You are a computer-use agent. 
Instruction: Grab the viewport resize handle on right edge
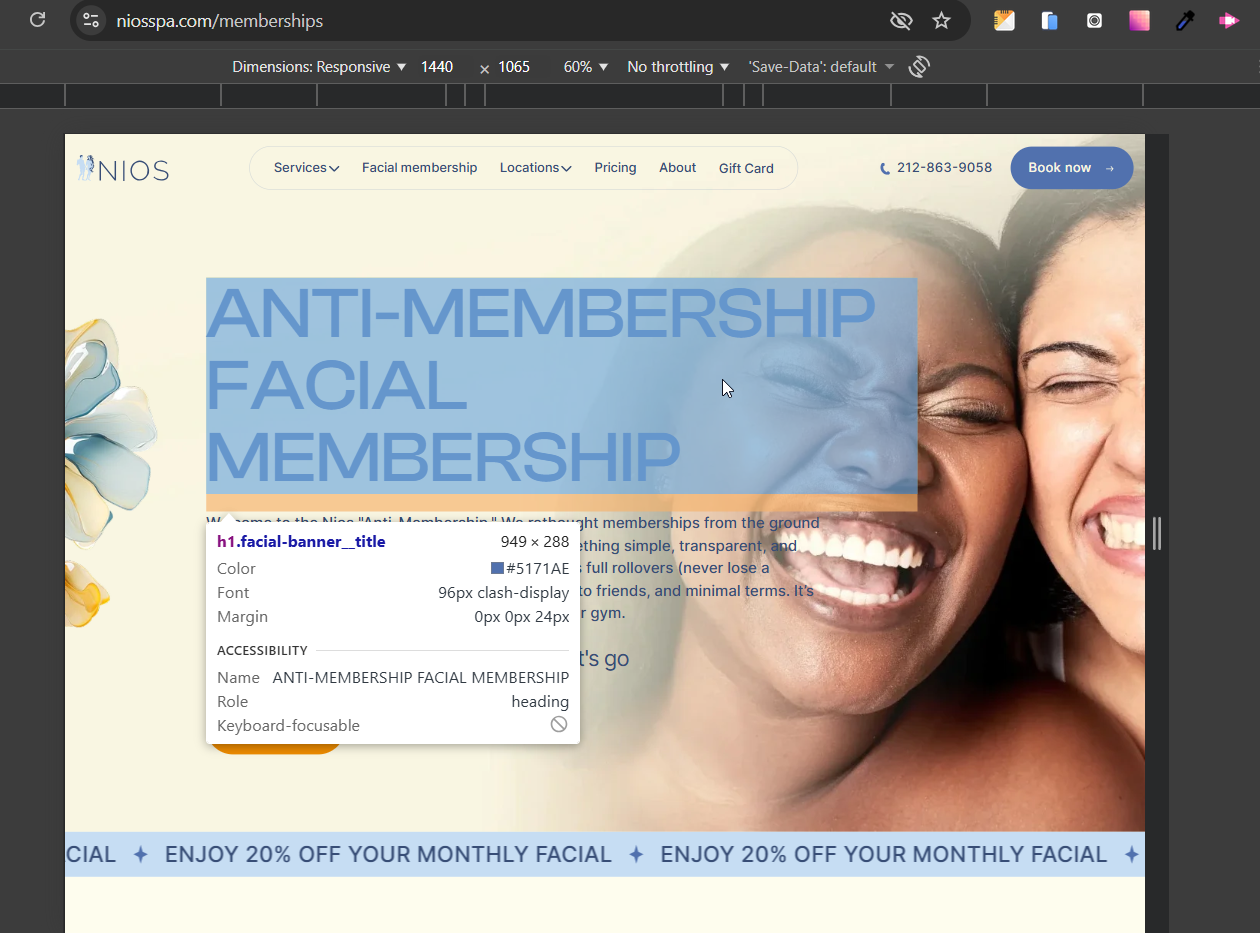tap(1157, 533)
